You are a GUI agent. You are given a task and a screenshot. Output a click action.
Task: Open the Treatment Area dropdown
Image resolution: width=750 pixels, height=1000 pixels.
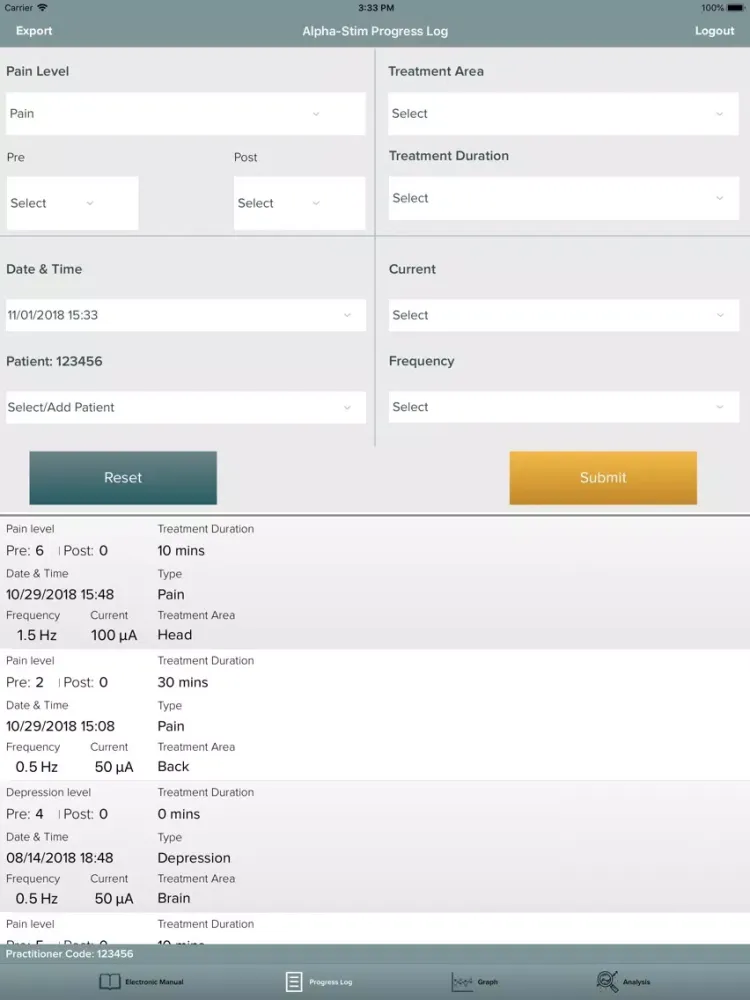coord(563,114)
